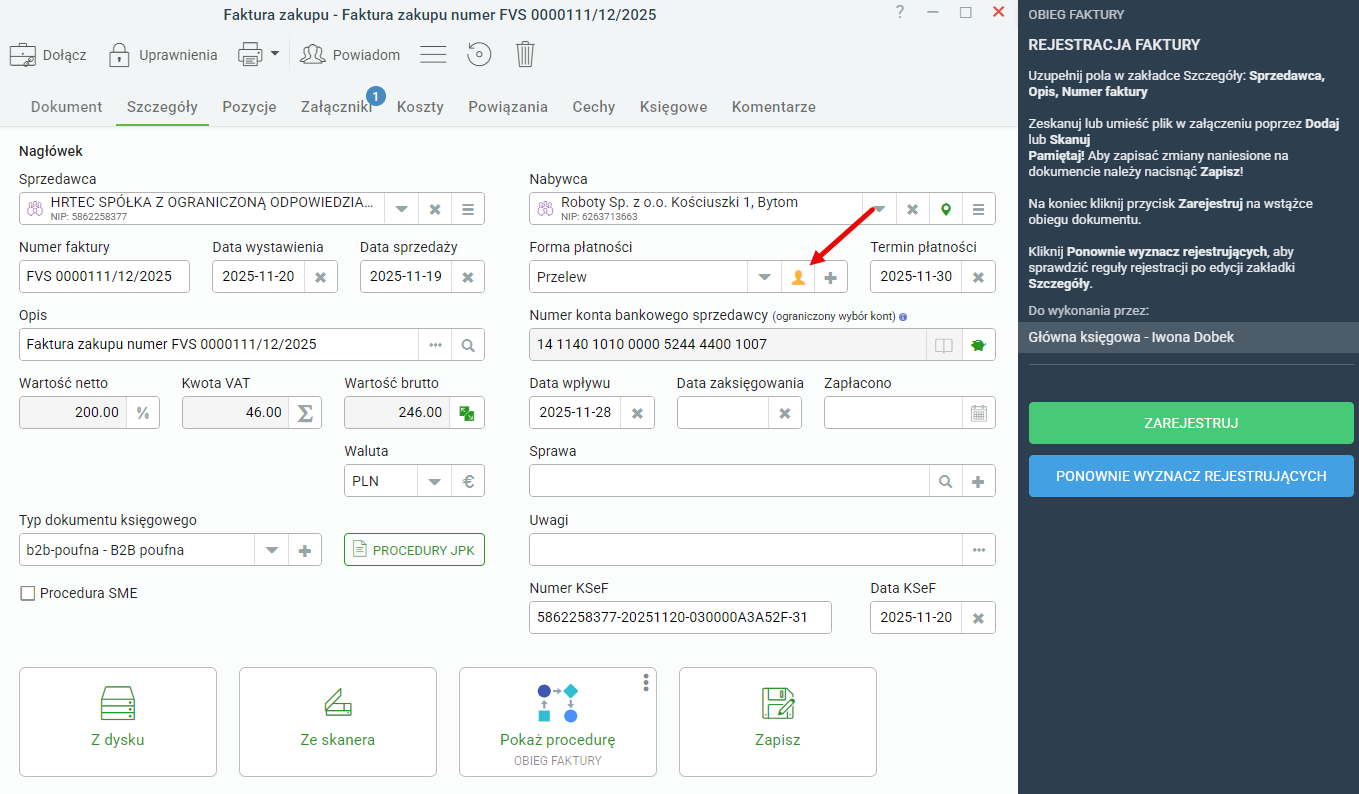Open Sprzedawca list menu icon
1359x794 pixels.
468,209
